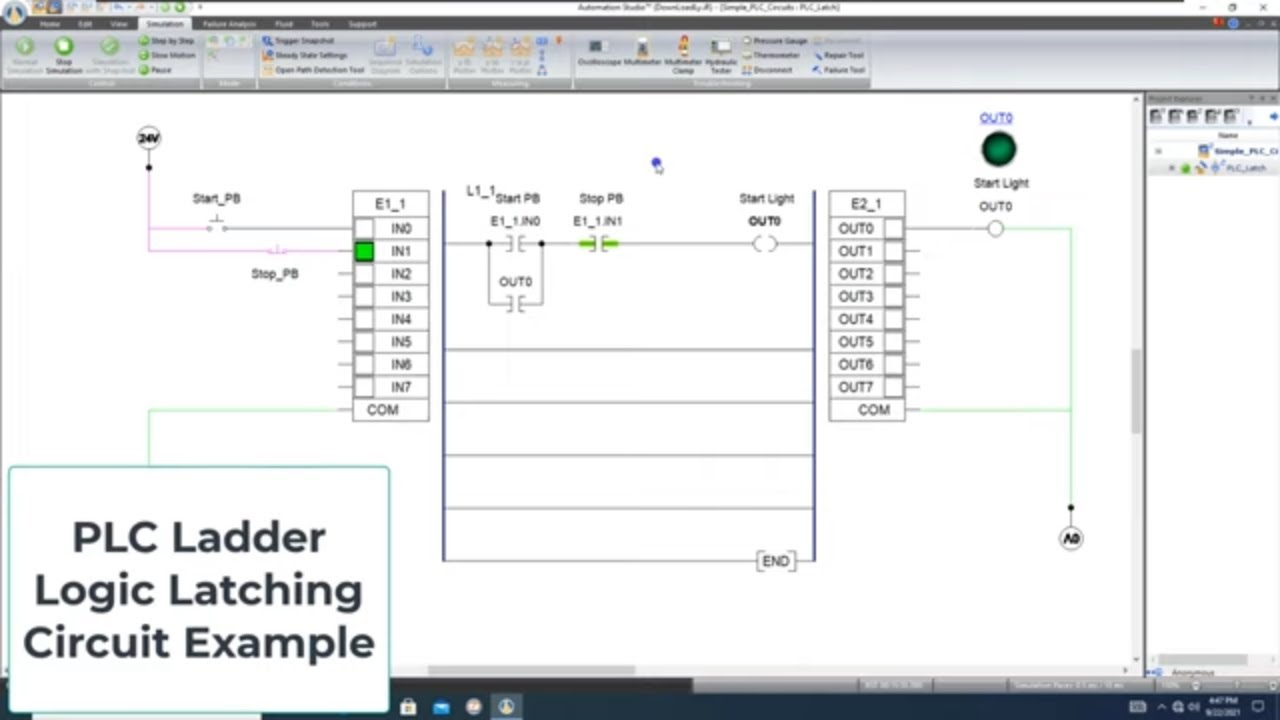
Task: Open the Tools ribbon tab
Action: tap(319, 24)
